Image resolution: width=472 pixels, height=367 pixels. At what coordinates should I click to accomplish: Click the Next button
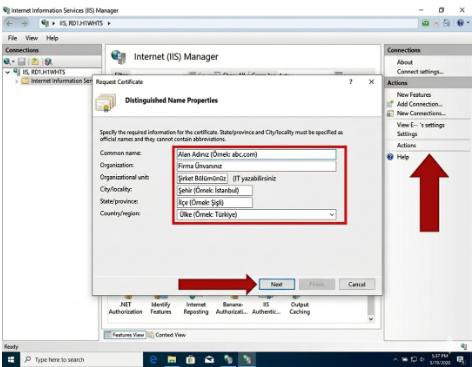[277, 284]
